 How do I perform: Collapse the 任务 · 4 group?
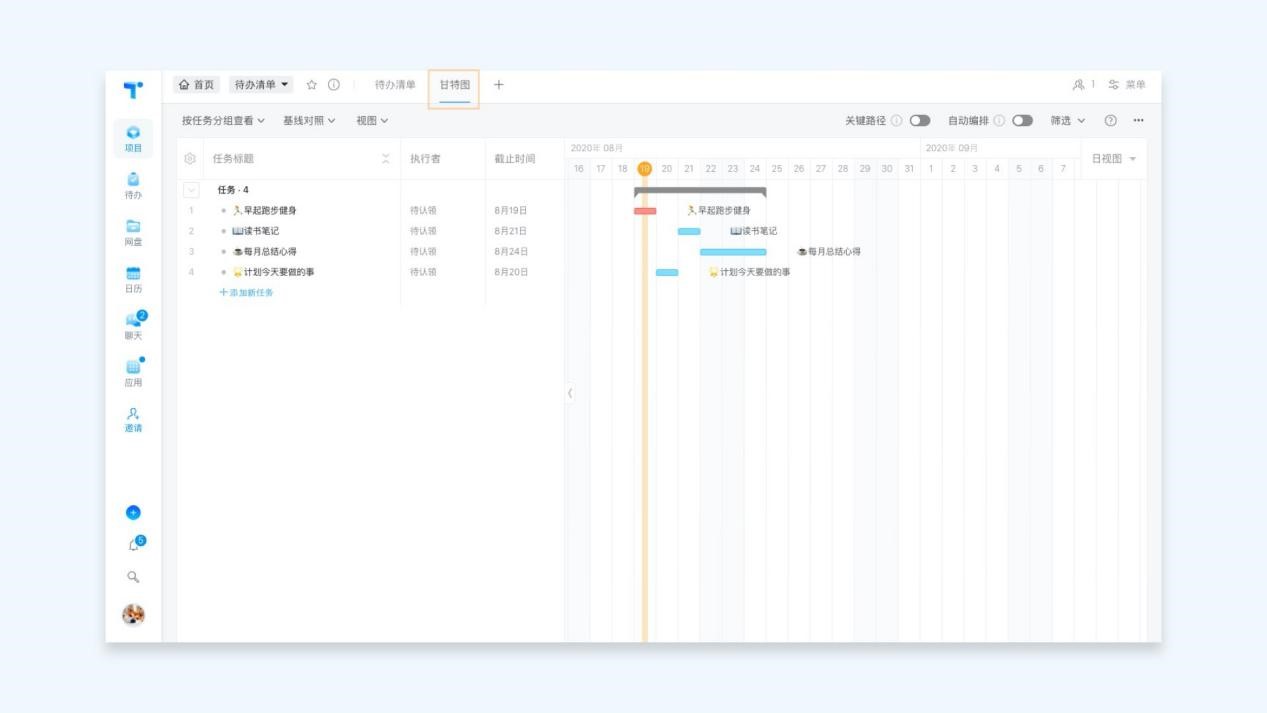(x=191, y=190)
